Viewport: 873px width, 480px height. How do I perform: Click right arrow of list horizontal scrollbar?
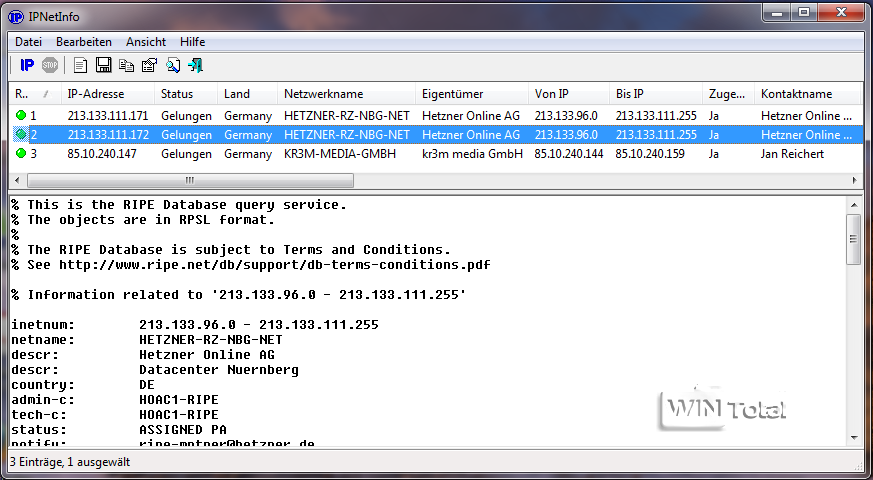tap(855, 180)
